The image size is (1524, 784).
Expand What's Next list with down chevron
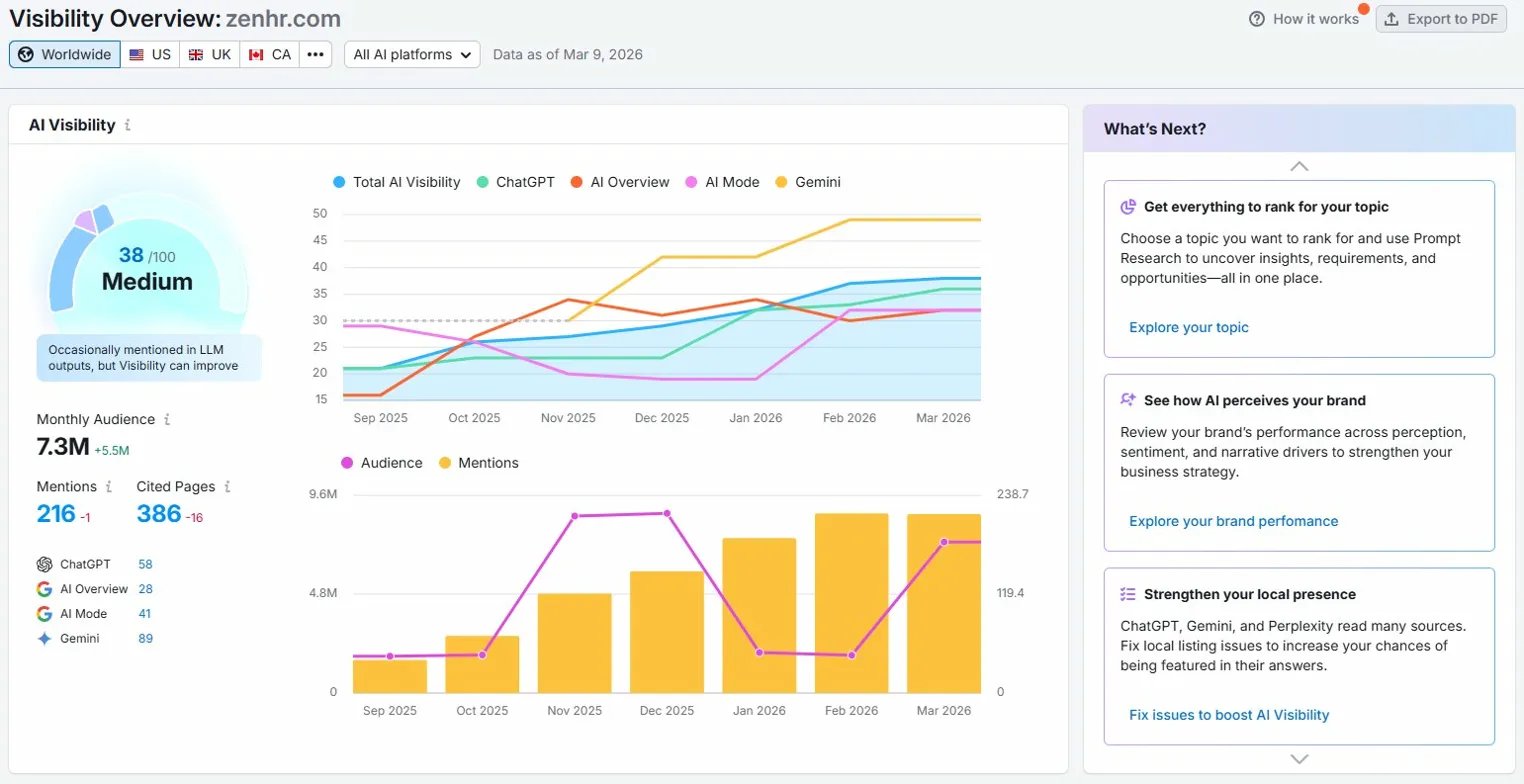tap(1299, 759)
